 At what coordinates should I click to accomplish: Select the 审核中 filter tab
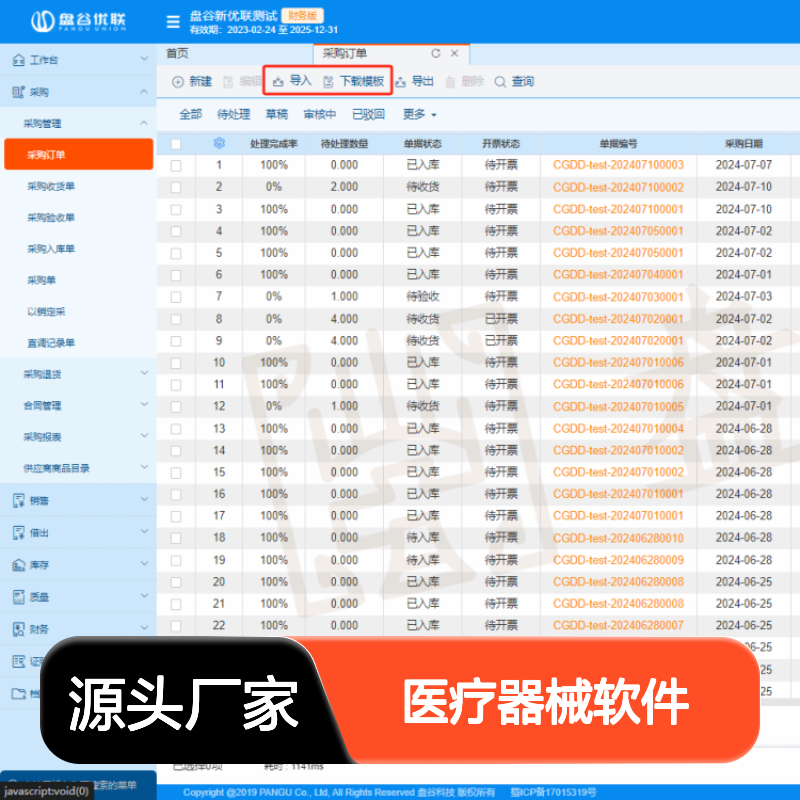(x=319, y=114)
